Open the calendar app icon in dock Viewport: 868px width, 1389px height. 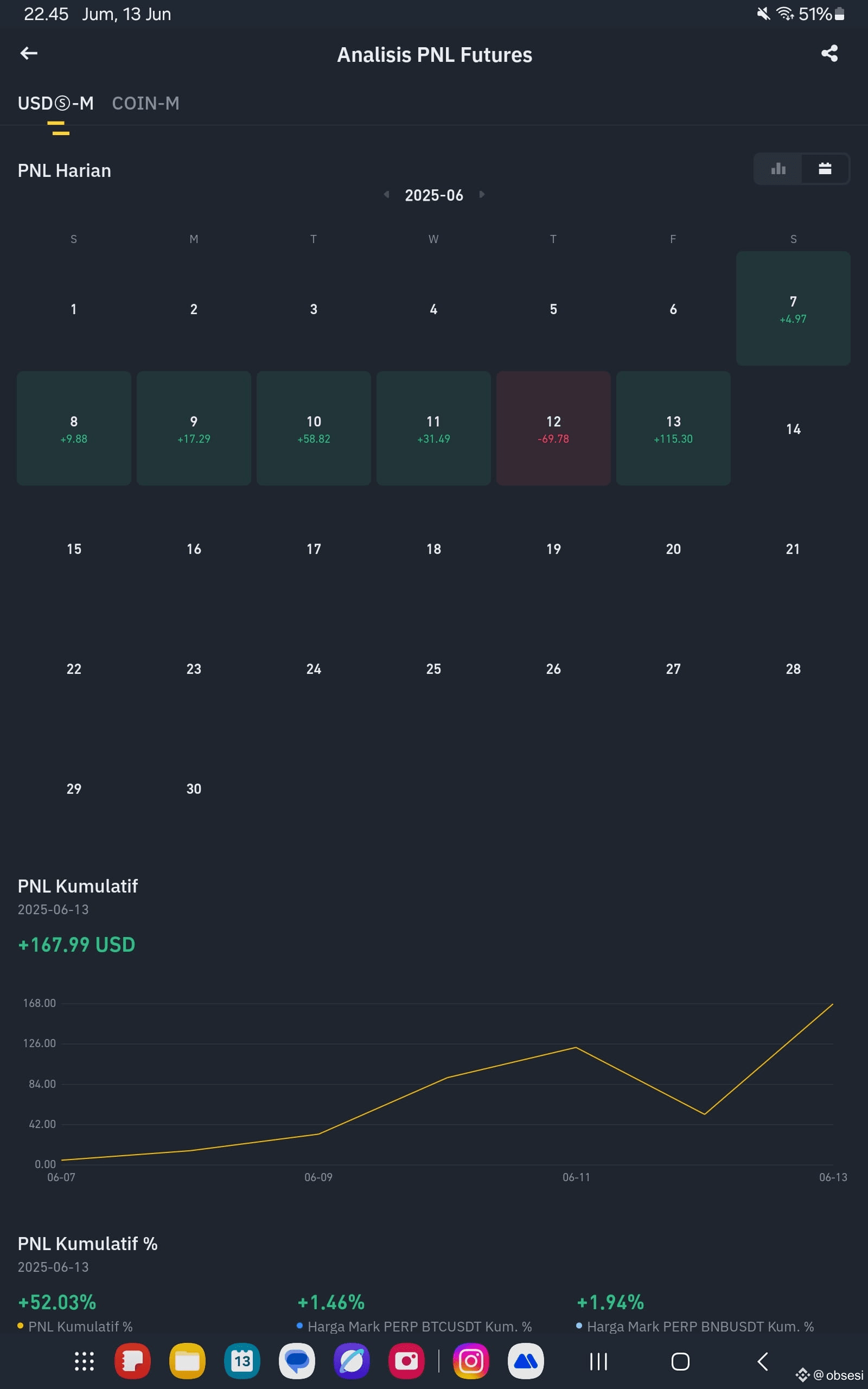click(x=242, y=1361)
